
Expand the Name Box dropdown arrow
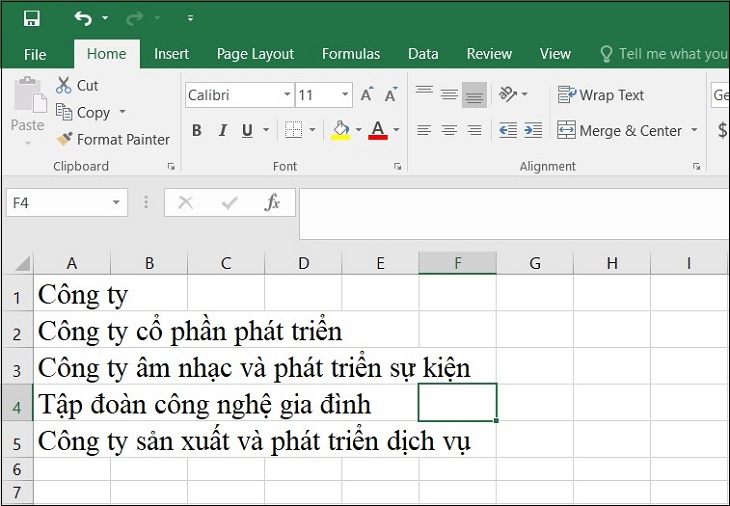(x=116, y=202)
